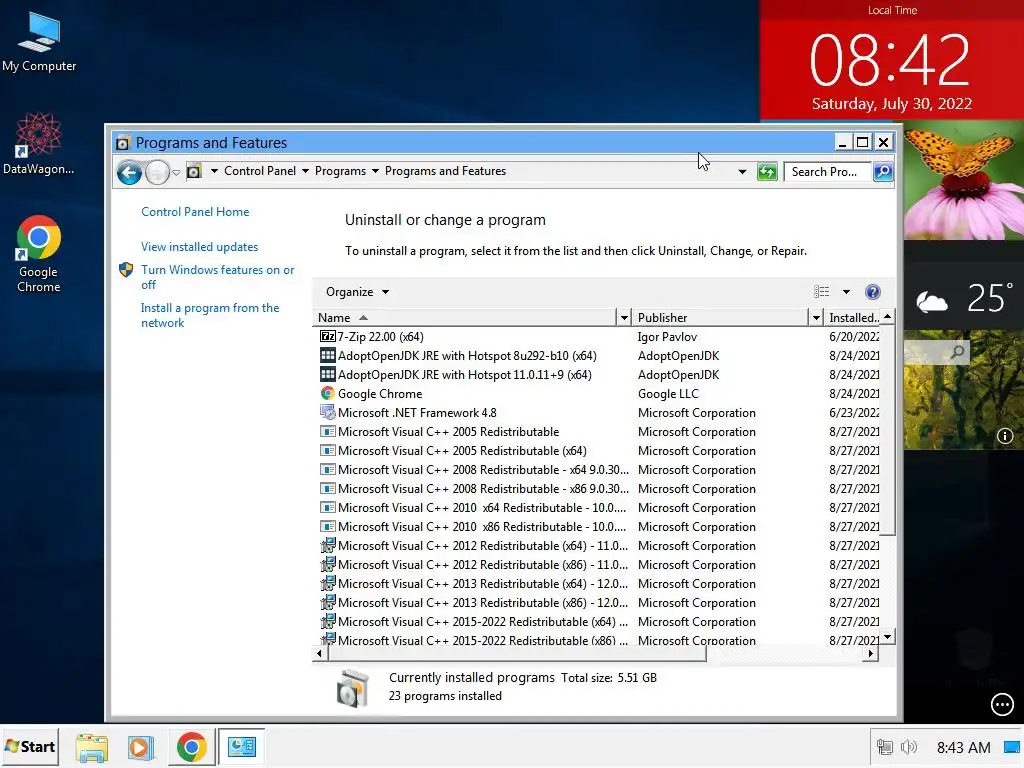Click the Forward navigation arrow

click(x=157, y=172)
